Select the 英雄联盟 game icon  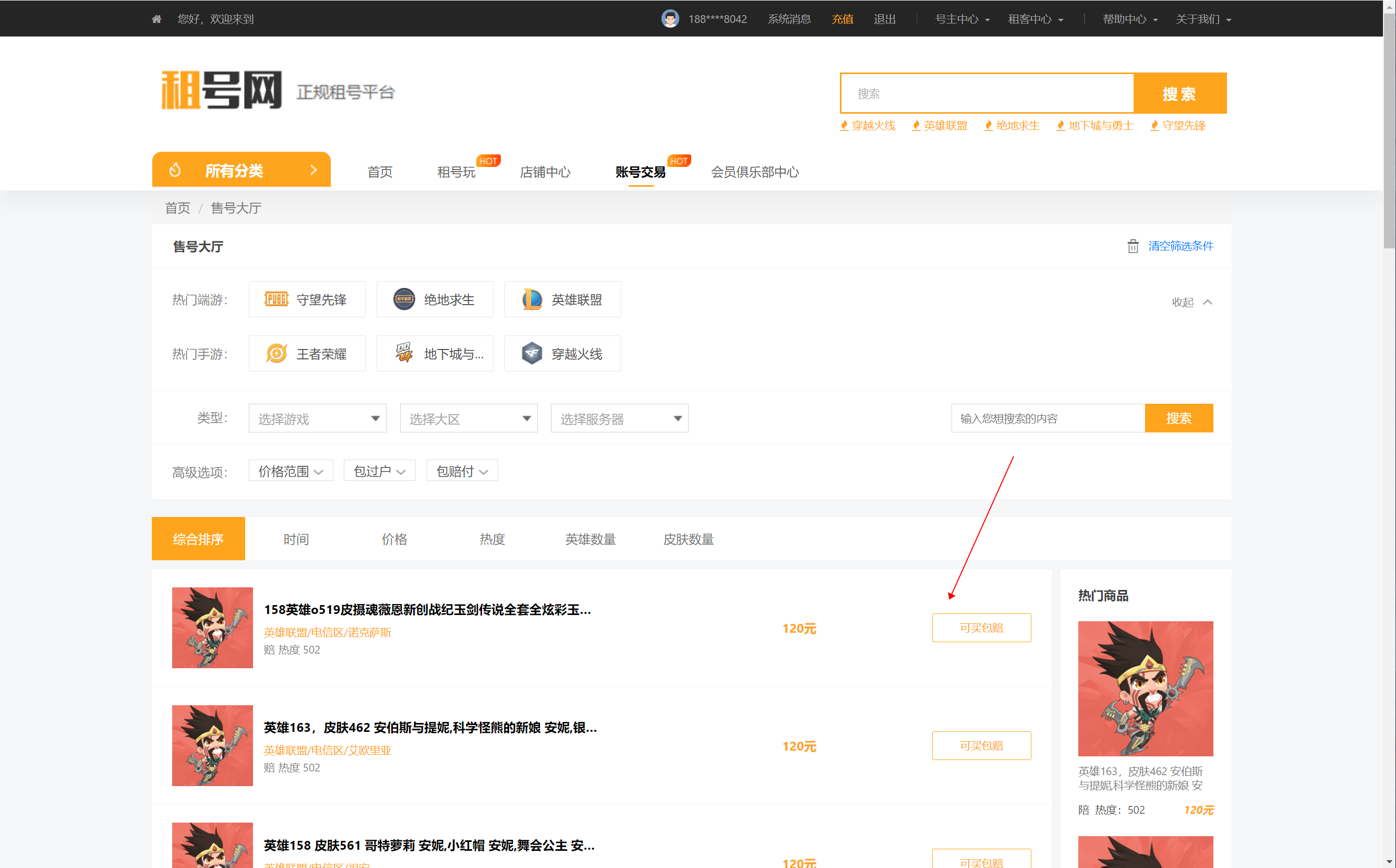pyautogui.click(x=532, y=299)
